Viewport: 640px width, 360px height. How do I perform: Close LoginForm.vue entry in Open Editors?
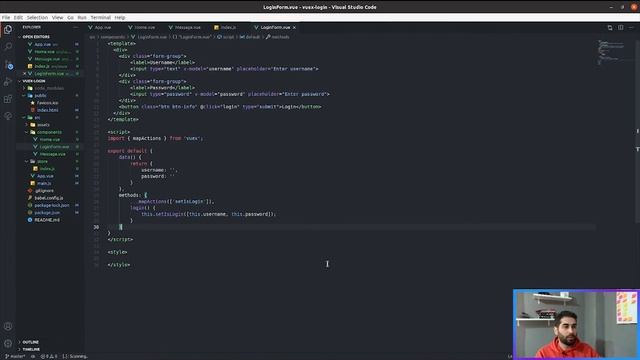24,73
